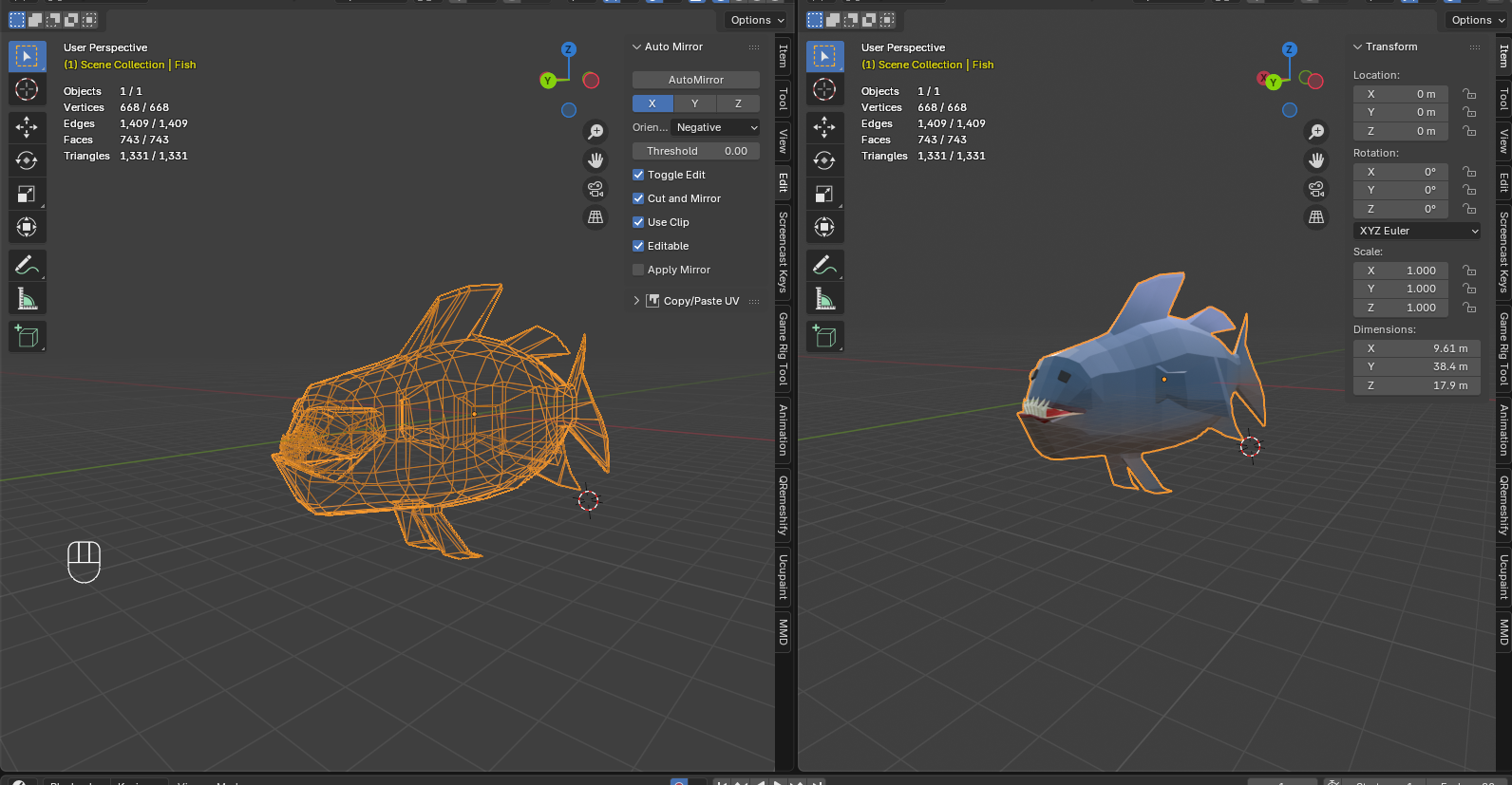Screen dimensions: 1512x785
Task: Expand the Copy/Paste UV panel
Action: point(636,301)
